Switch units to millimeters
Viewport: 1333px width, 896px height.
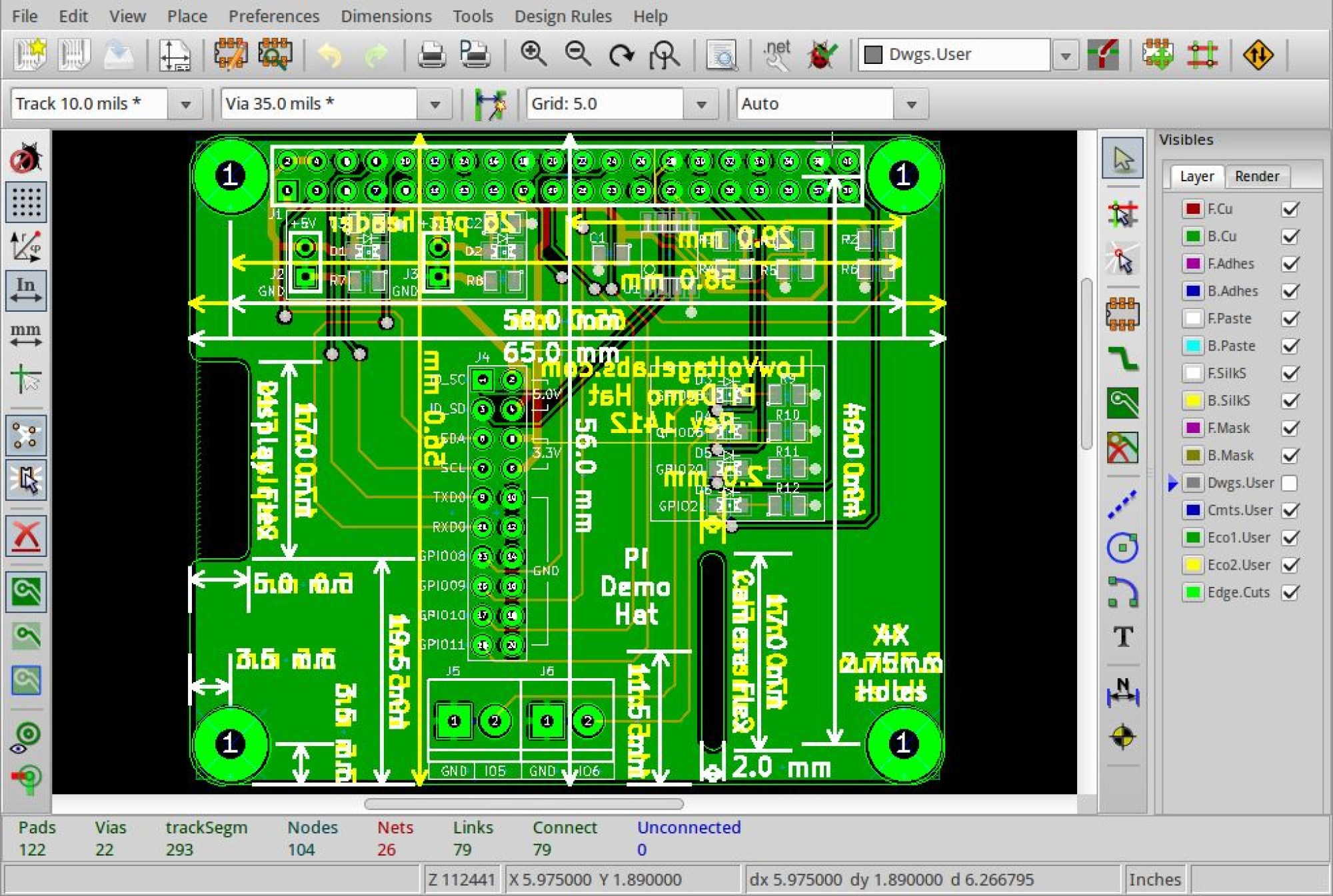click(x=26, y=334)
